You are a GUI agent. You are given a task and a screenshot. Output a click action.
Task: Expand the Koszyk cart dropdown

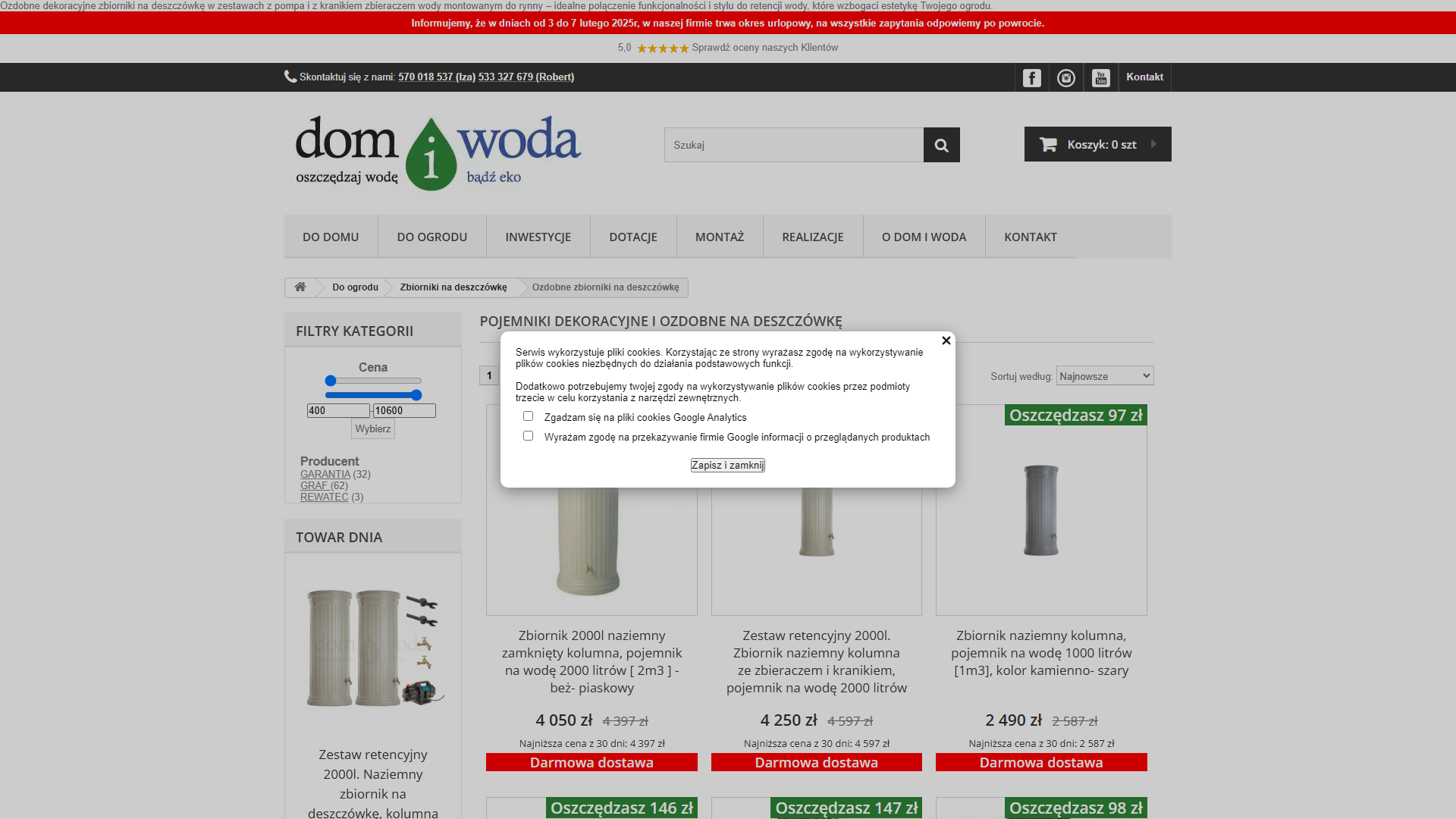pos(1097,144)
